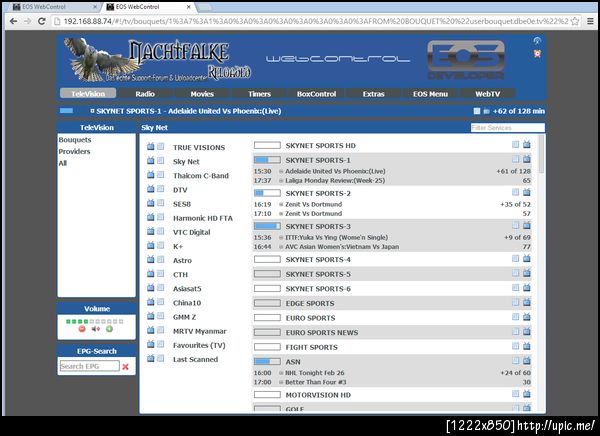Click the EPG list icon beside Harmonic HD FTA

click(x=161, y=217)
